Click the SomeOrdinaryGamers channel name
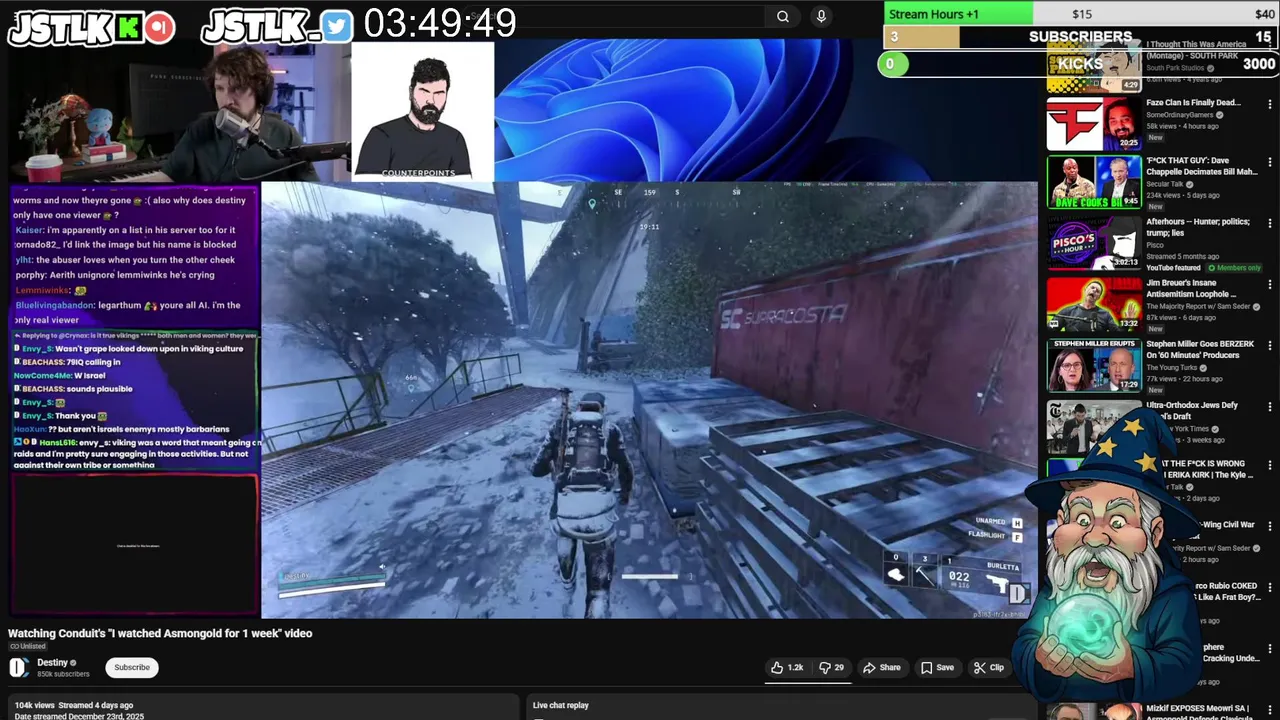 click(x=1180, y=115)
